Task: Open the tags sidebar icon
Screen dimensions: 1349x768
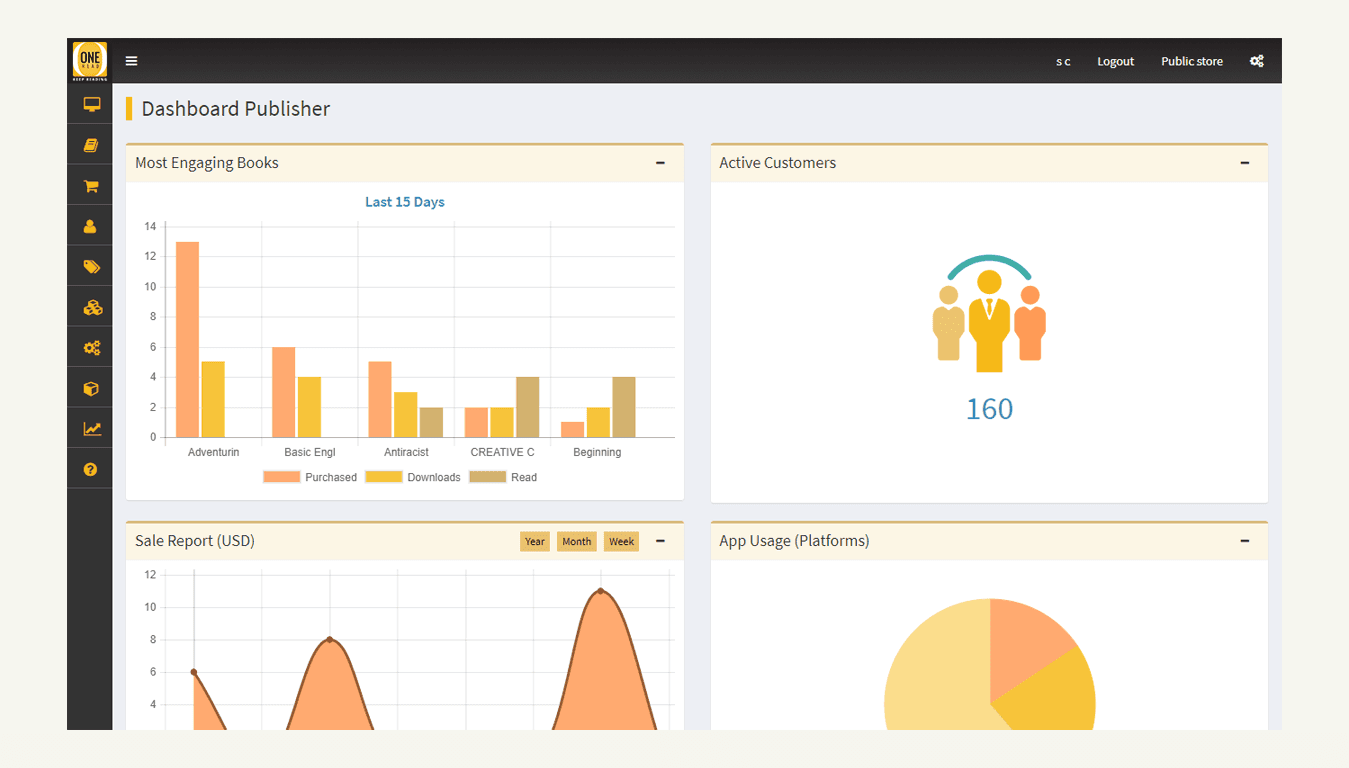Action: coord(91,267)
